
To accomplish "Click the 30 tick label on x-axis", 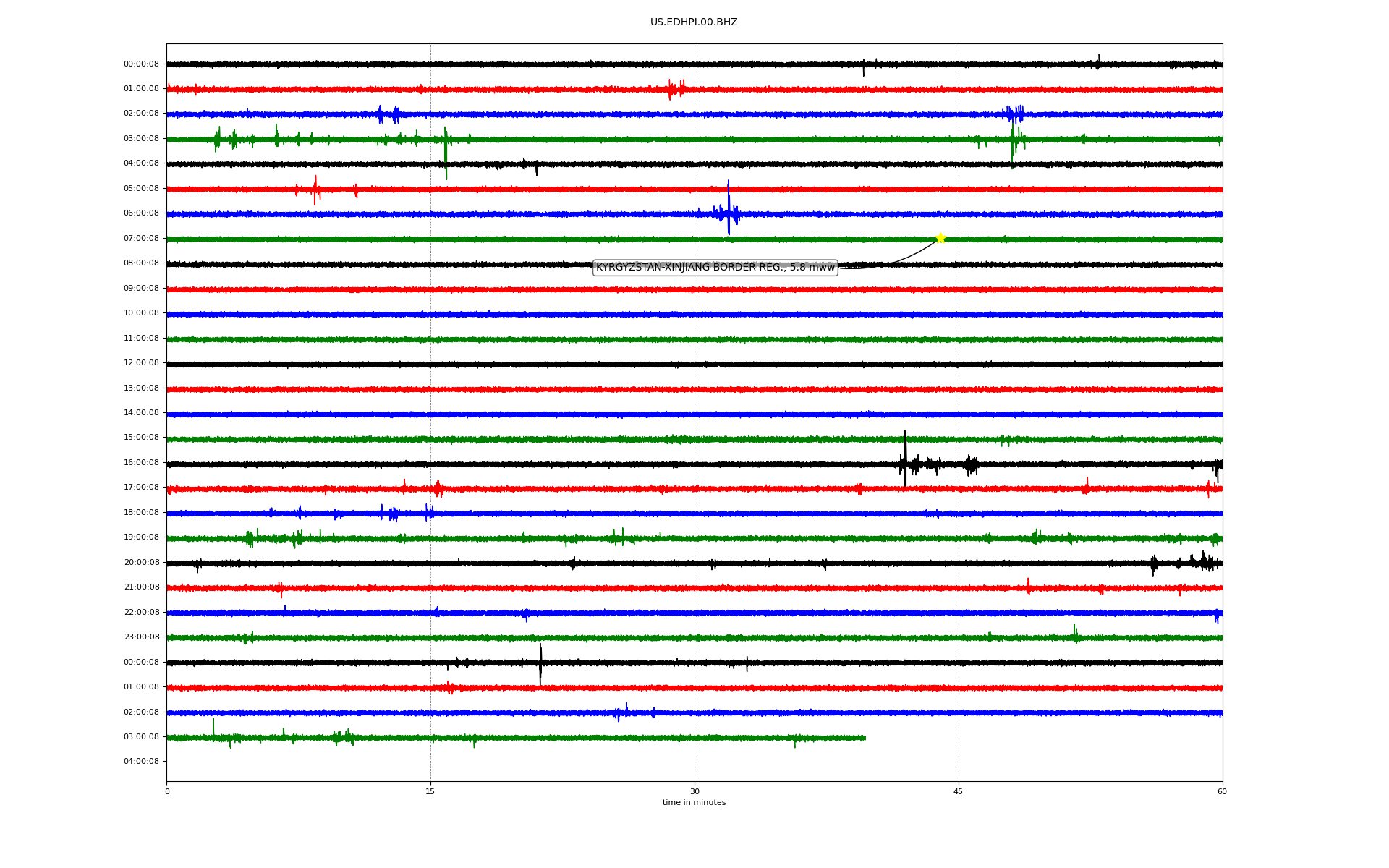I will [x=694, y=792].
